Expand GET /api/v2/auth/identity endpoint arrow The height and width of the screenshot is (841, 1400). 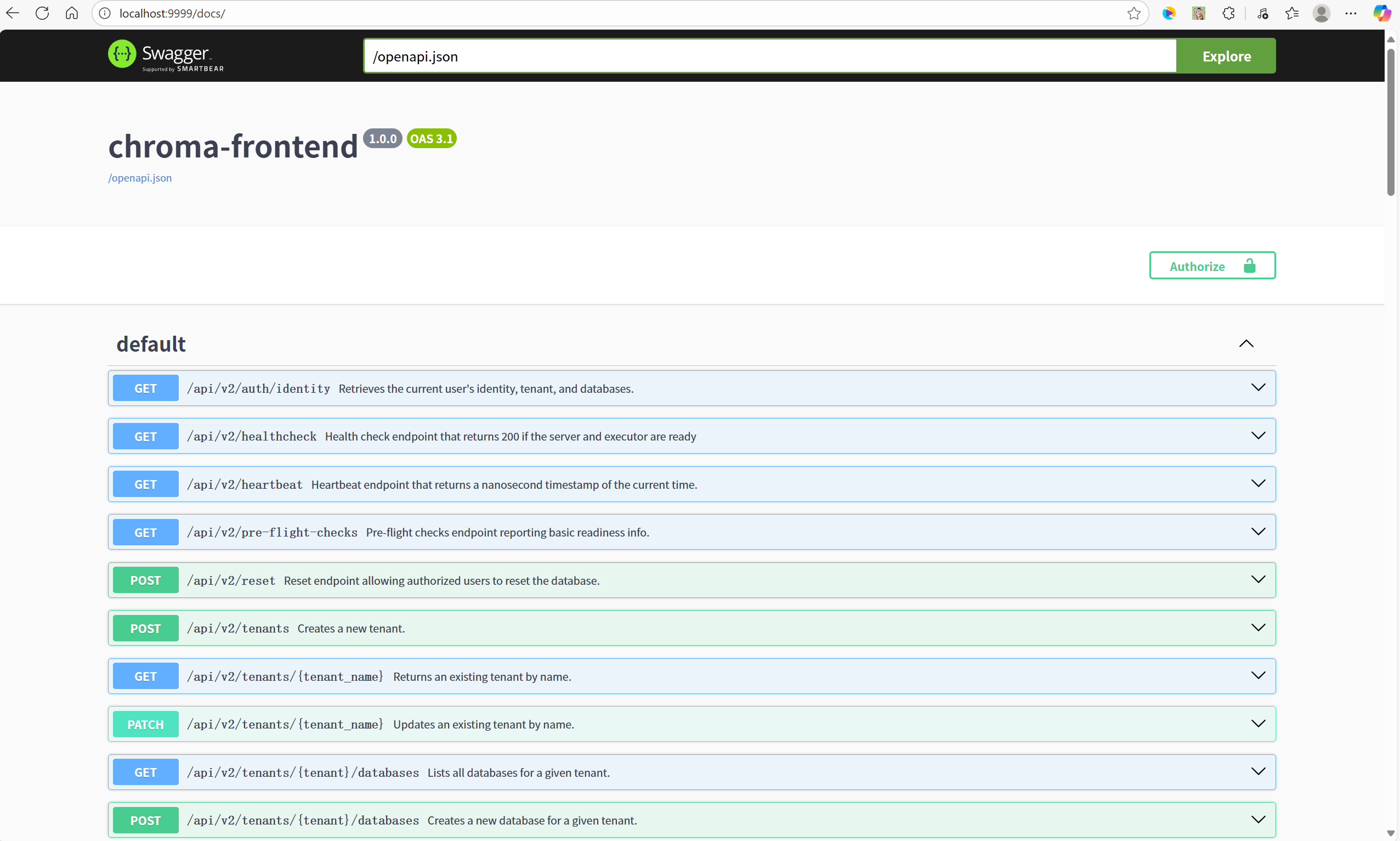pos(1258,388)
